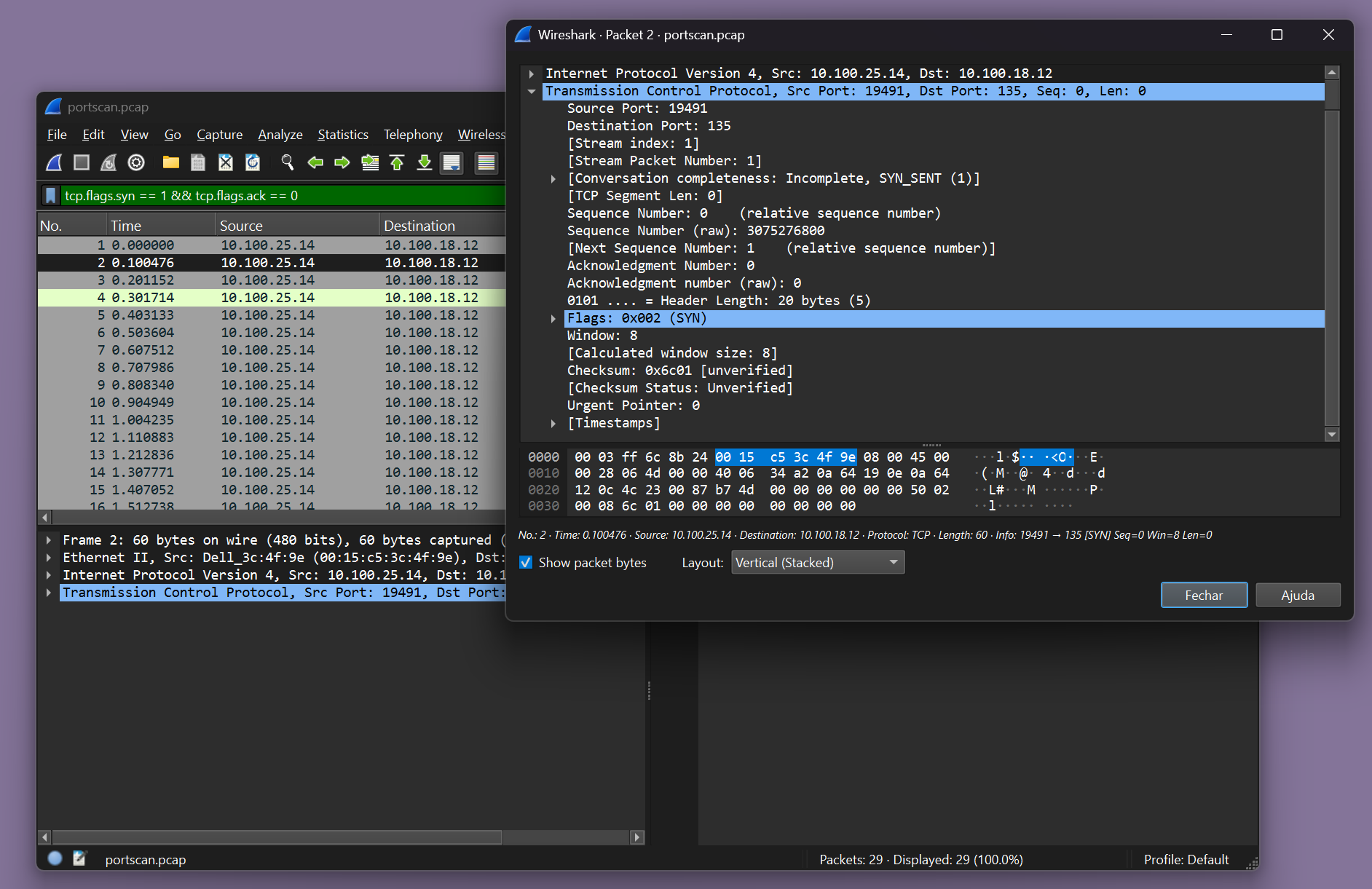Expand Frame 2 details in main window
Screen dimensions: 1372x889
(x=49, y=540)
